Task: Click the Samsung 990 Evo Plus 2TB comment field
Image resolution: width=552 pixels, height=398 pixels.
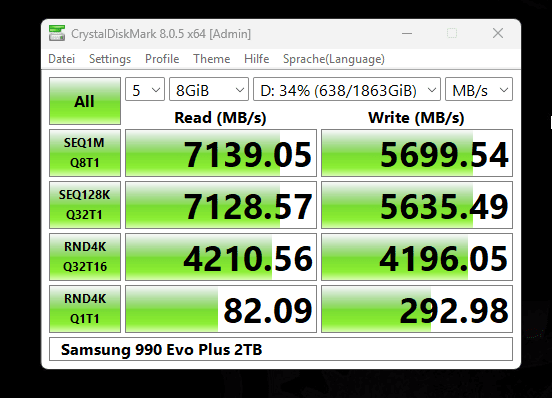Action: pos(281,349)
